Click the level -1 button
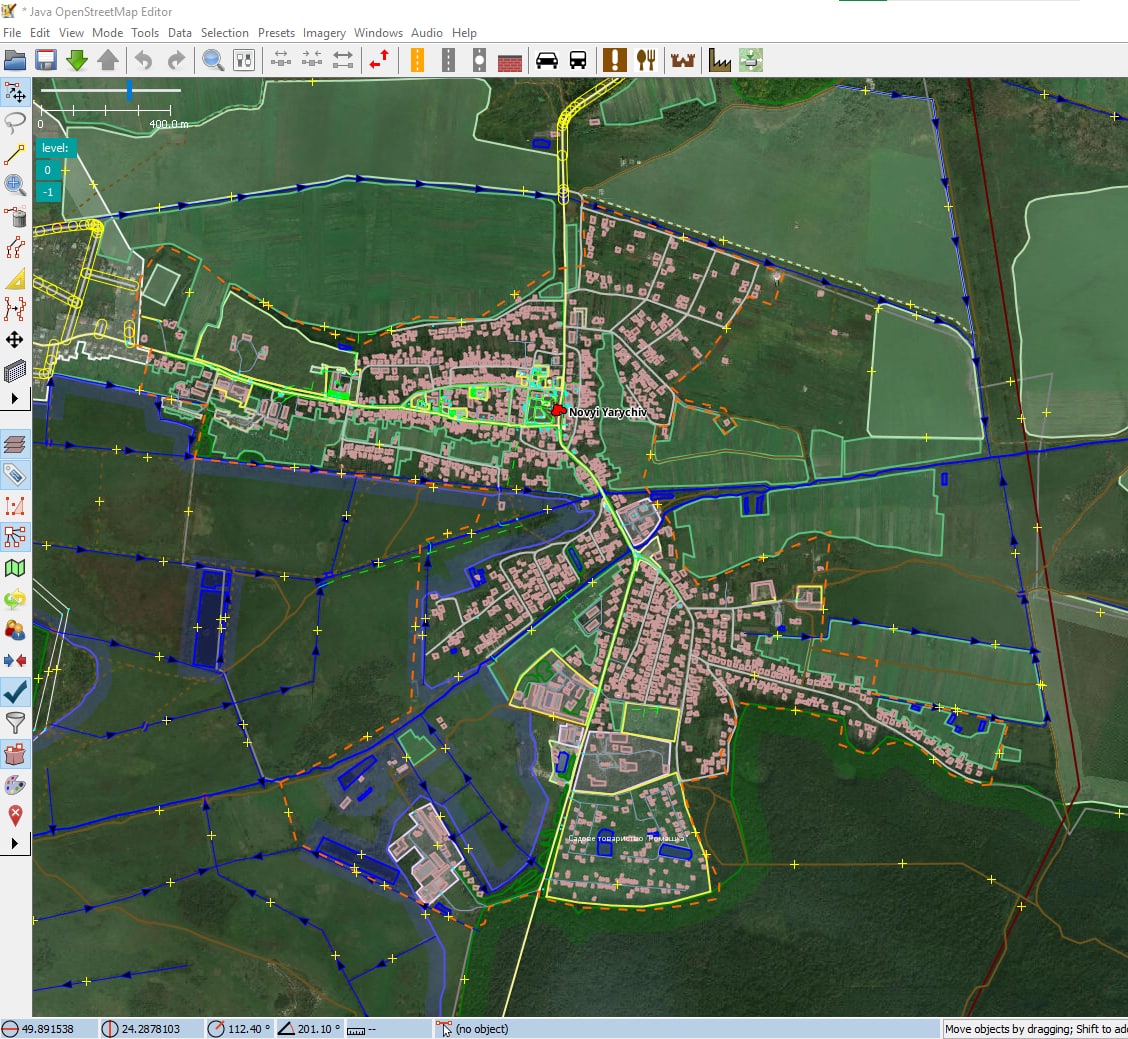1128x1039 pixels. tap(47, 192)
